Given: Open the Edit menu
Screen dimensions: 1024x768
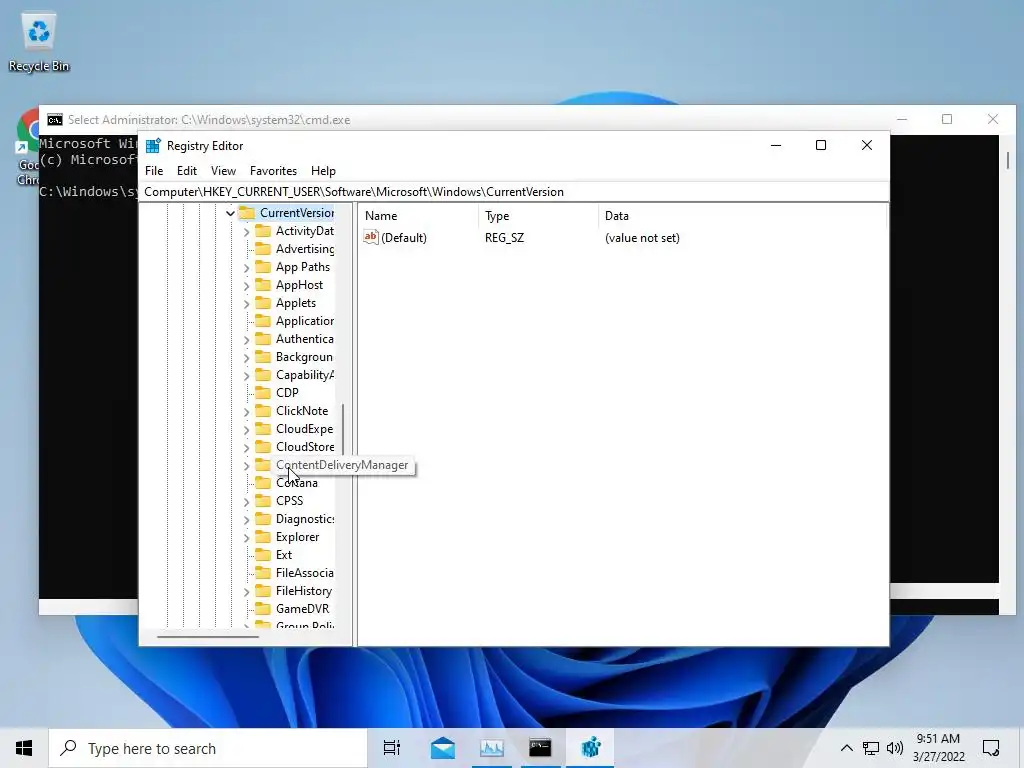Looking at the screenshot, I should pyautogui.click(x=187, y=170).
